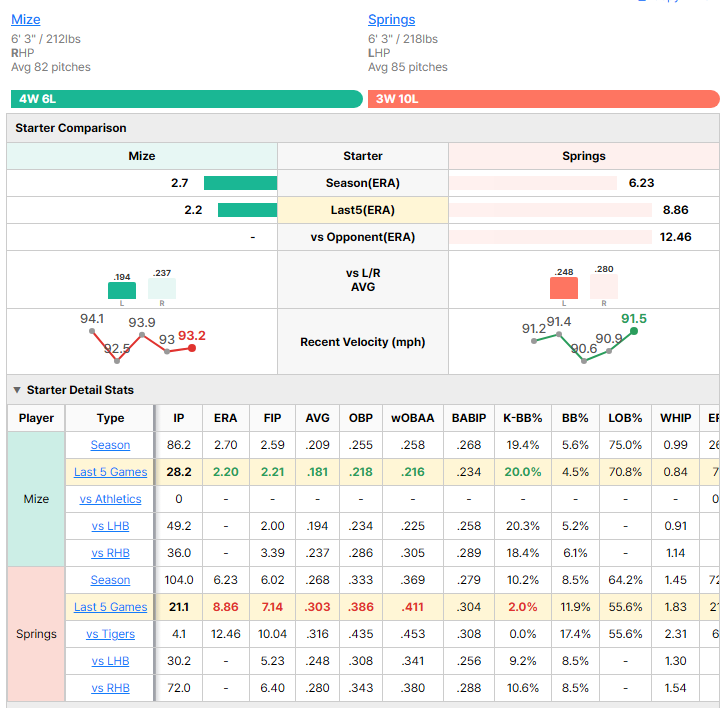Click Springs' Season IP cell 104.0
The image size is (726, 708).
[x=178, y=580]
